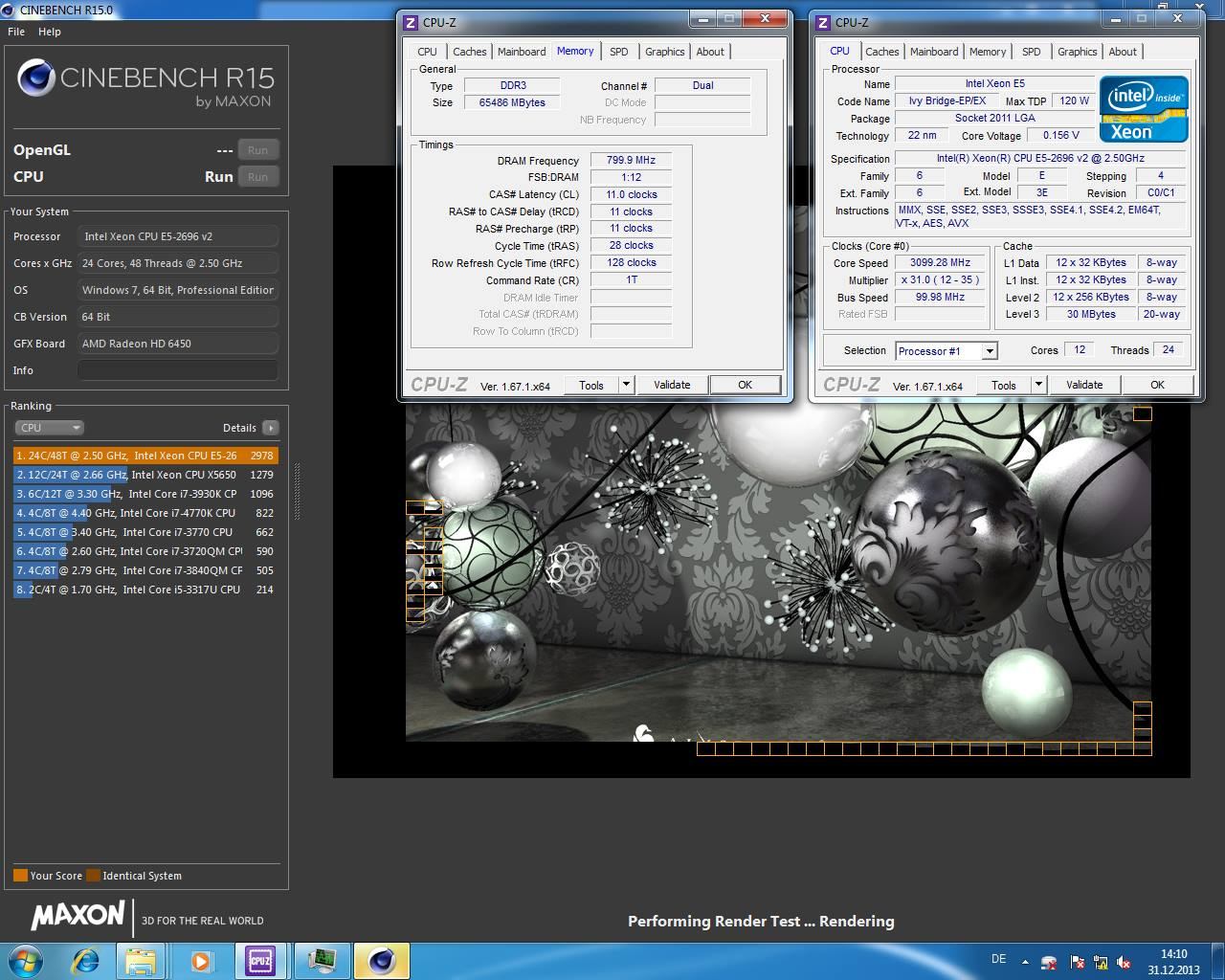Click the muted volume tray icon
The height and width of the screenshot is (980, 1225).
[x=1124, y=963]
